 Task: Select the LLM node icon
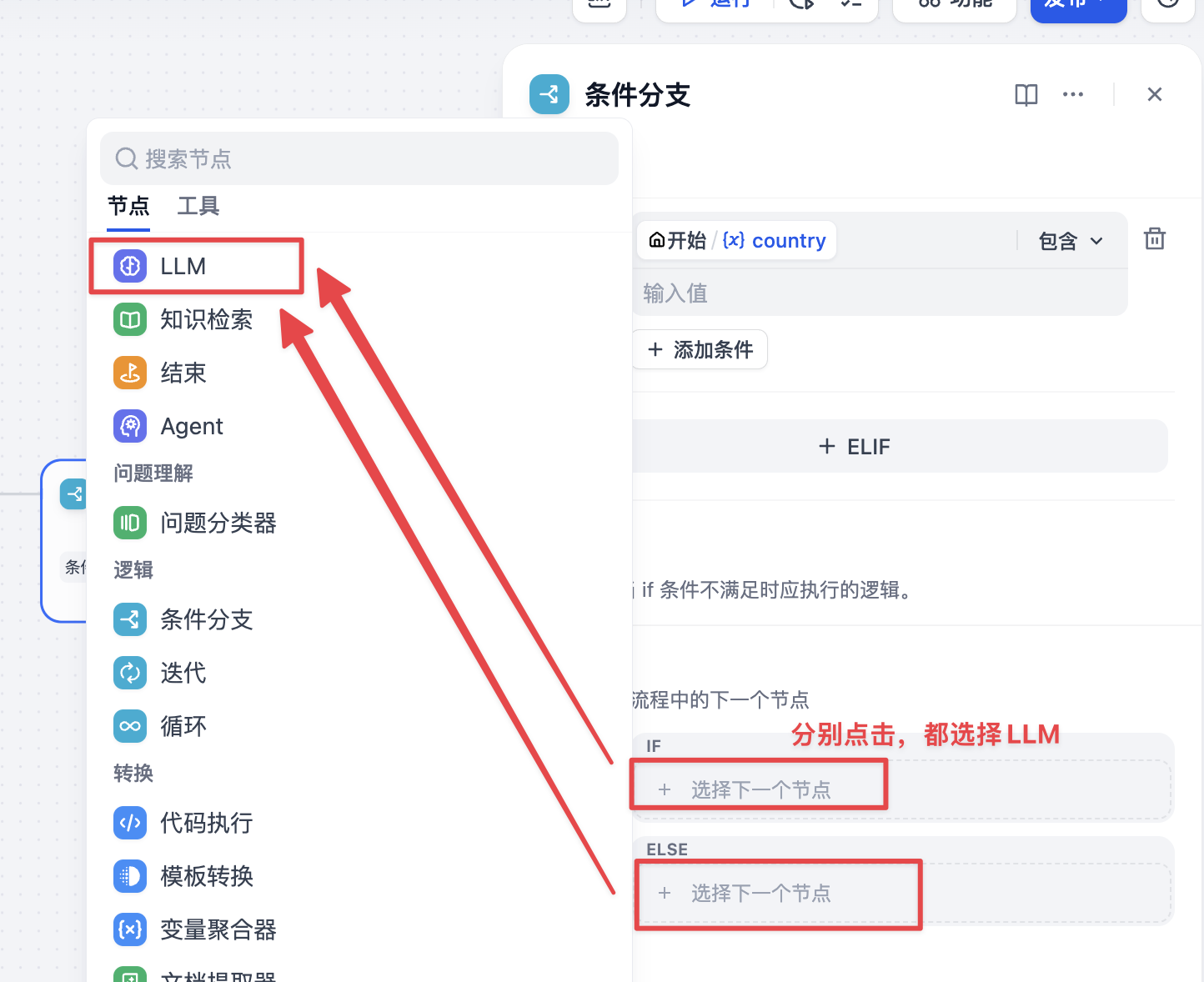pyautogui.click(x=130, y=266)
